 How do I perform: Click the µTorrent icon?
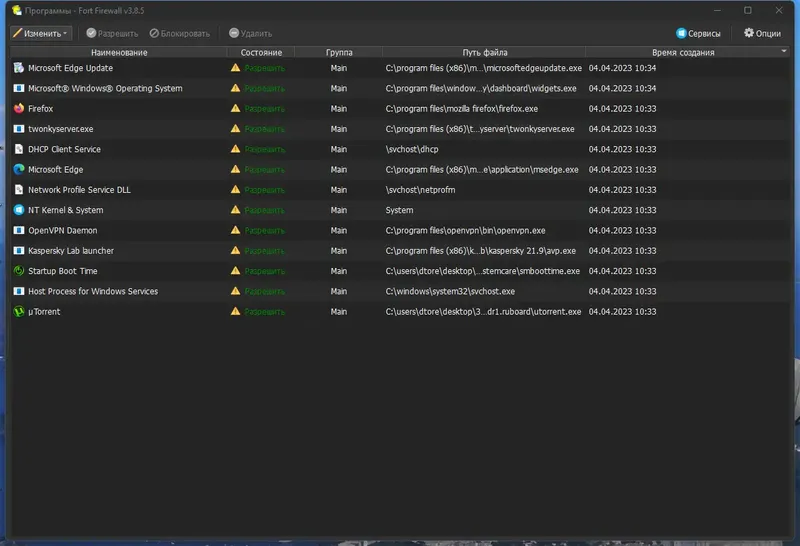(19, 311)
